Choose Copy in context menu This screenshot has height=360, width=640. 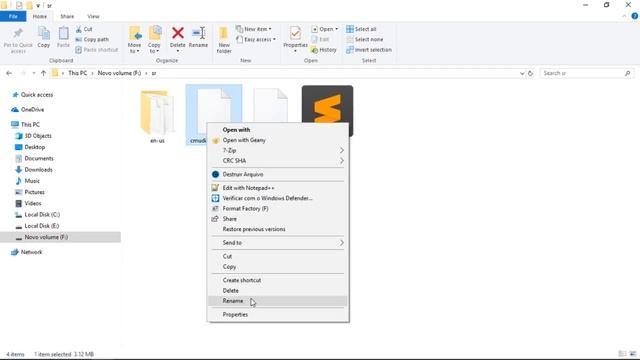[278, 267]
